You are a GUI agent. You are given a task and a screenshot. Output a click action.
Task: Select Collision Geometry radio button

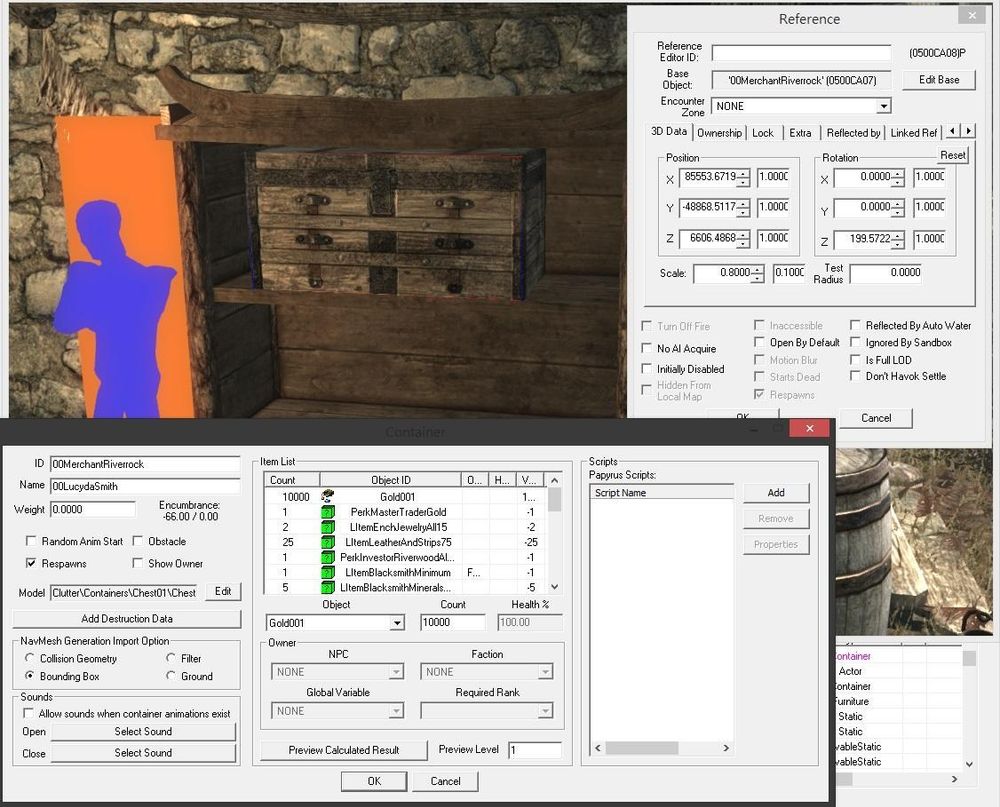[29, 658]
